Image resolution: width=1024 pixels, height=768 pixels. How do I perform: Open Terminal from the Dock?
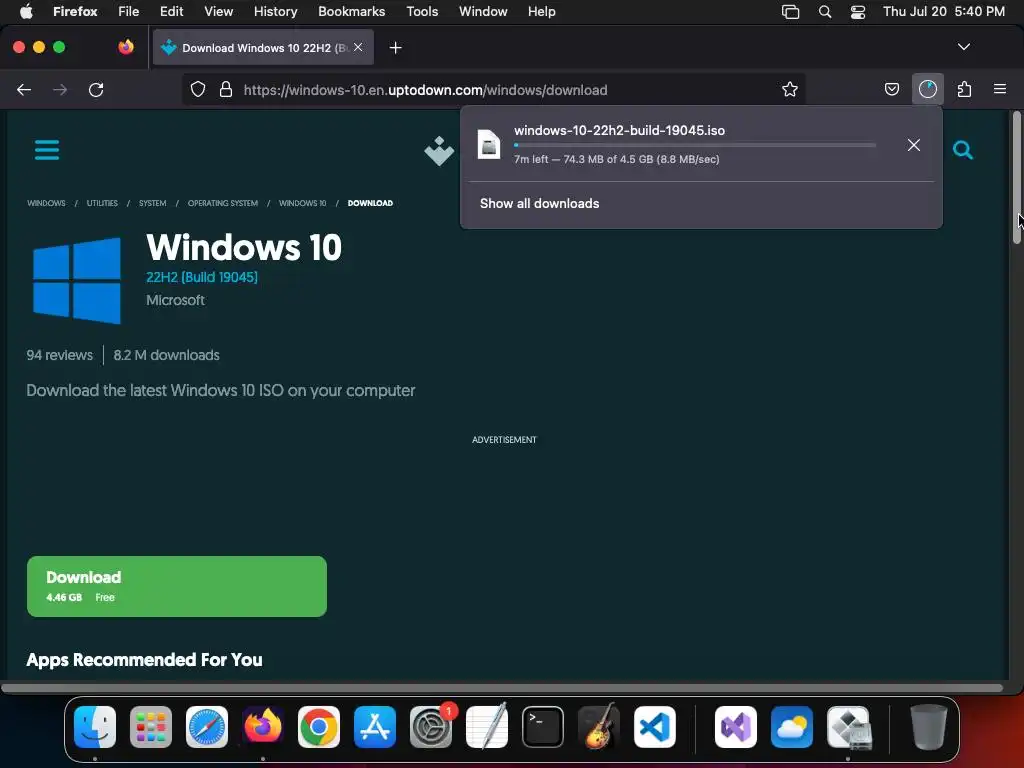[x=543, y=727]
